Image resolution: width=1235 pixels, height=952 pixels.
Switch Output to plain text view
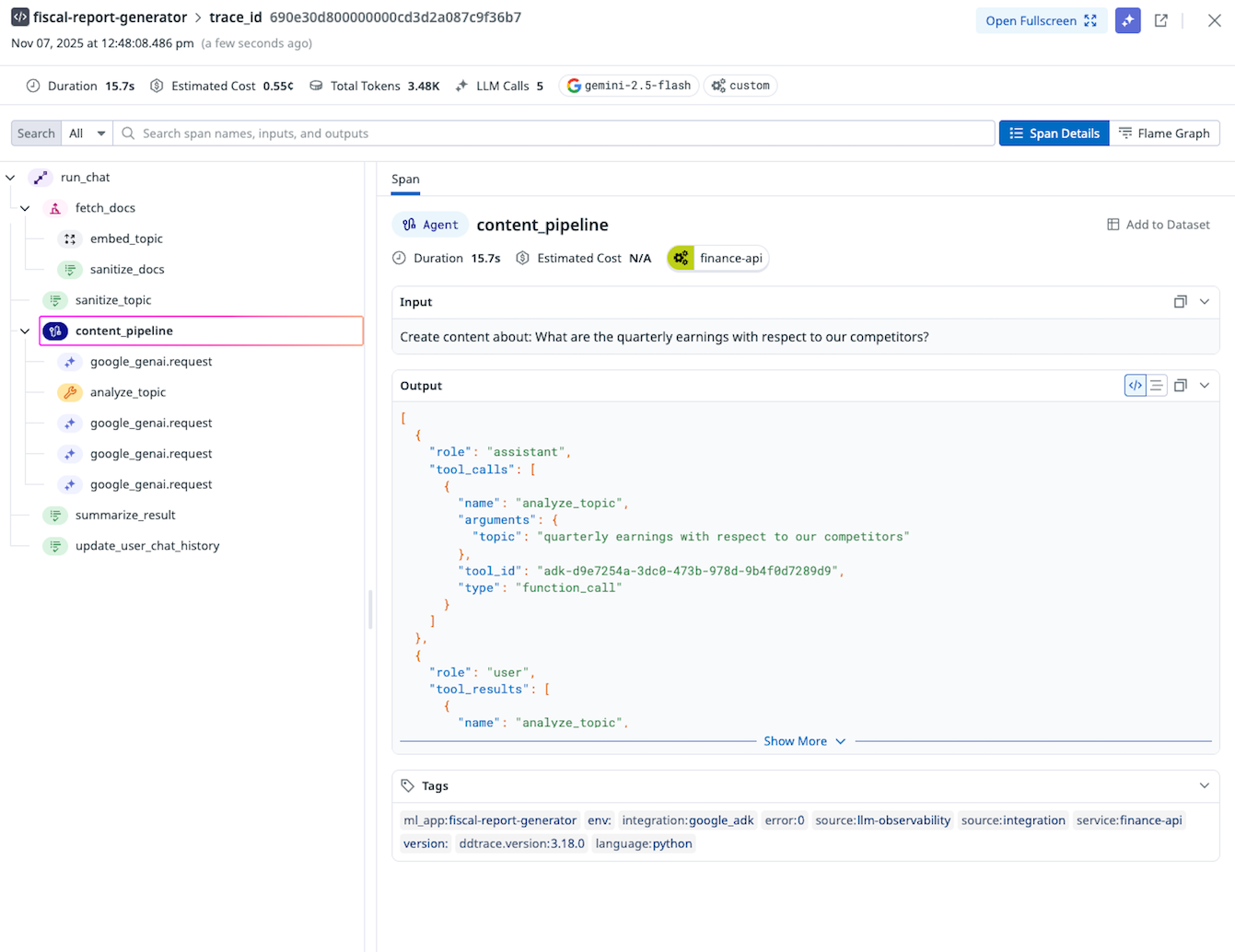point(1157,386)
